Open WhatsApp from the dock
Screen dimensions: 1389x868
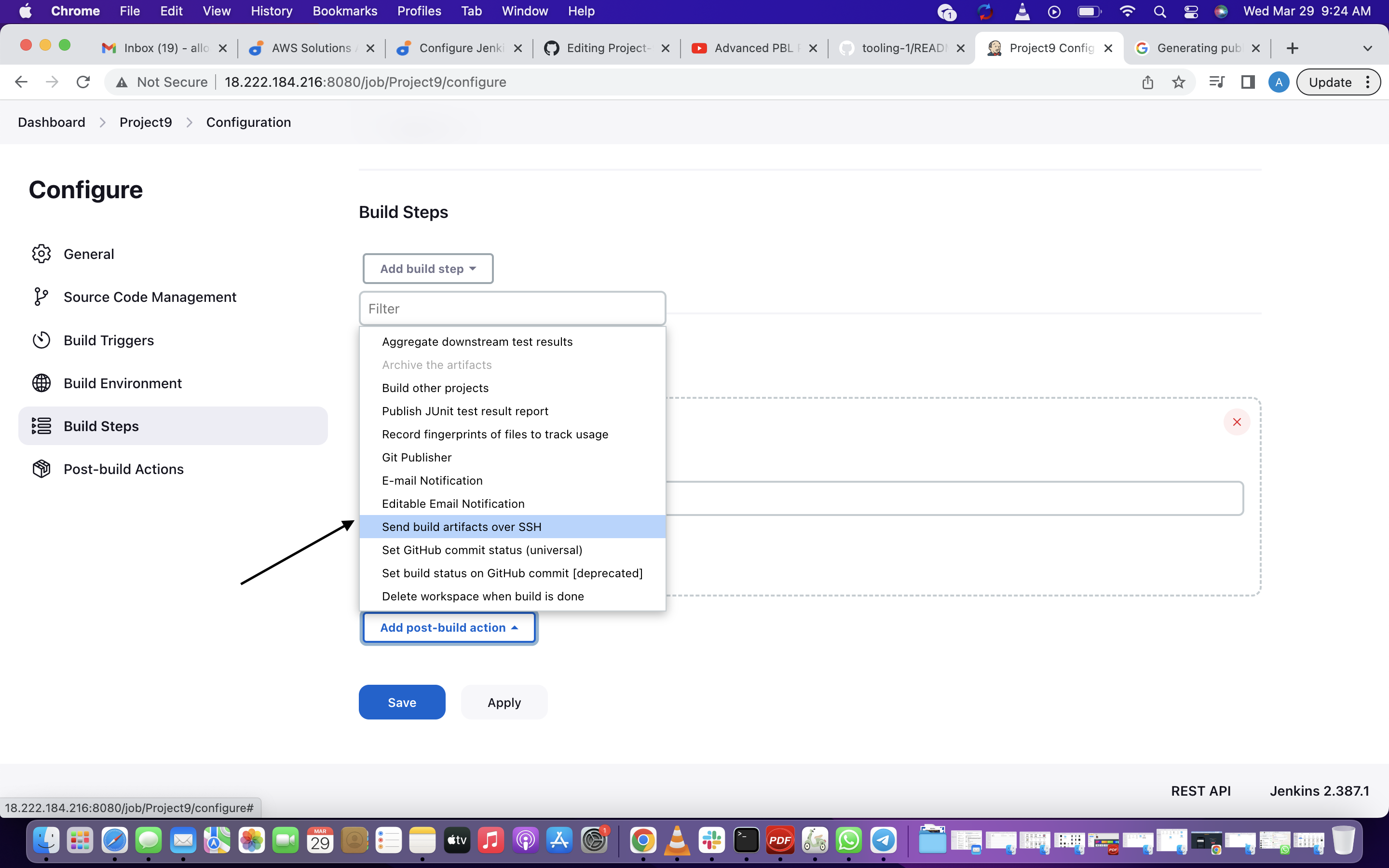pos(849,840)
